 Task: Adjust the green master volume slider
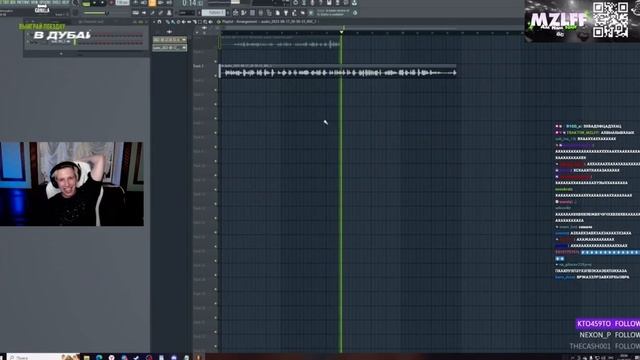[x=95, y=13]
